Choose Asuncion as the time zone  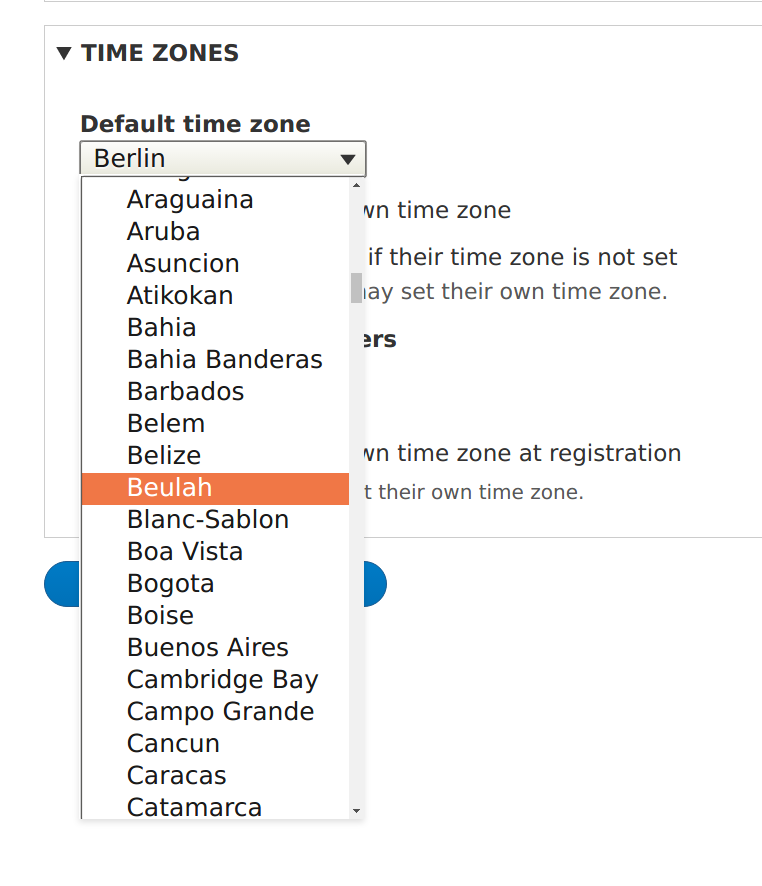point(183,263)
